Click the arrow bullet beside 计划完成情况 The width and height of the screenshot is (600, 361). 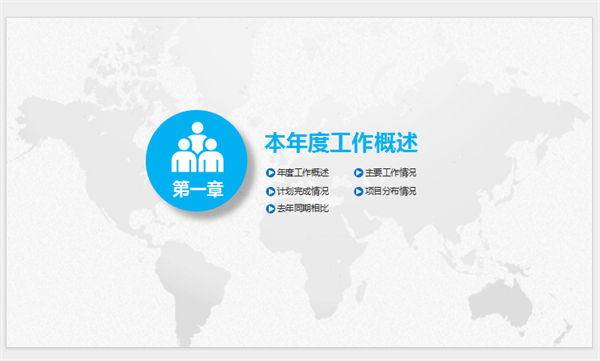[271, 191]
